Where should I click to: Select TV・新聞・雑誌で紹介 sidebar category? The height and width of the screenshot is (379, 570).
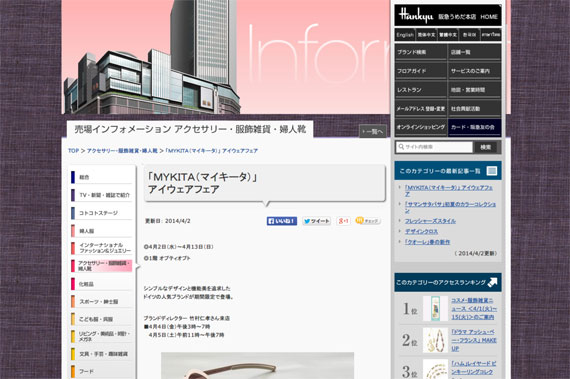point(101,195)
